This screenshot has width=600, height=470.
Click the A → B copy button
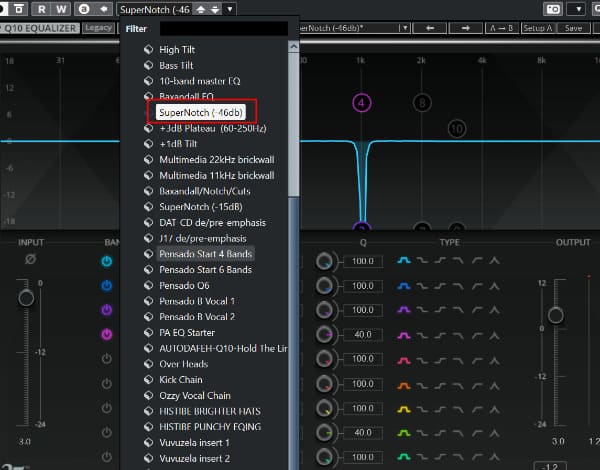click(501, 28)
